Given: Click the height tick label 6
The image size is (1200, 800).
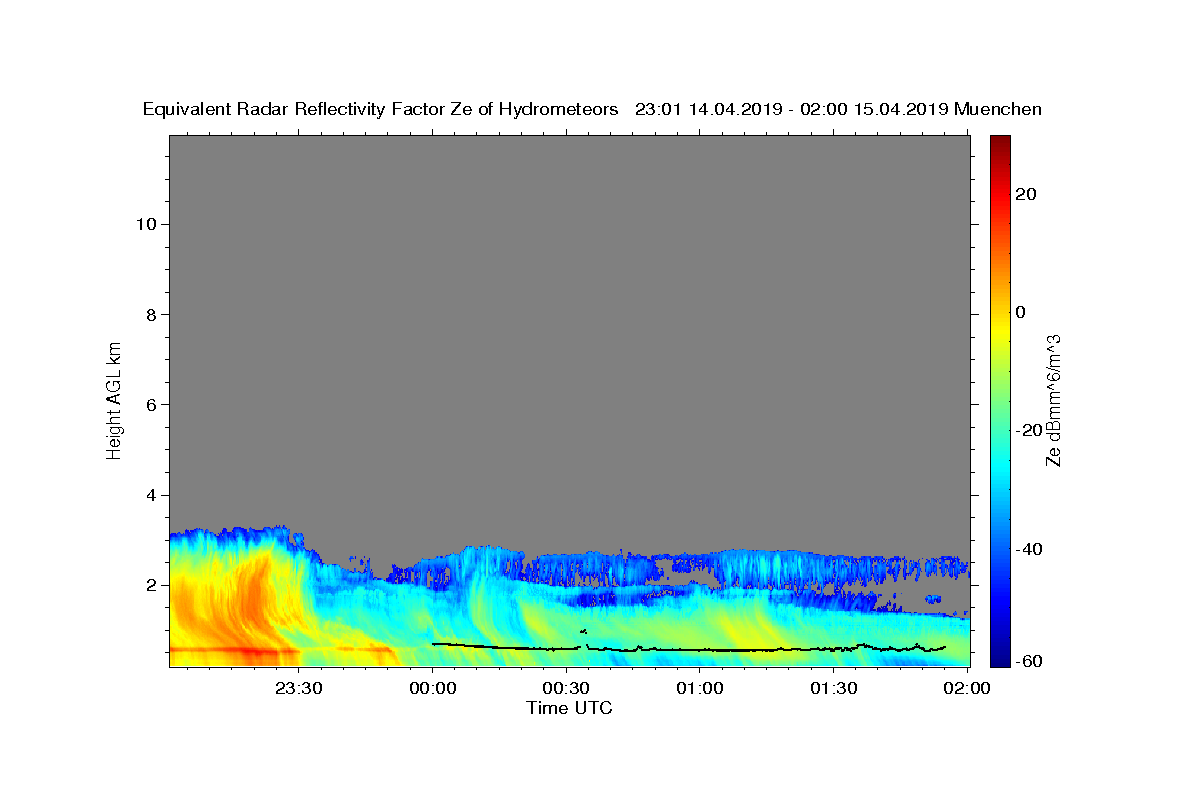Looking at the screenshot, I should click(150, 405).
